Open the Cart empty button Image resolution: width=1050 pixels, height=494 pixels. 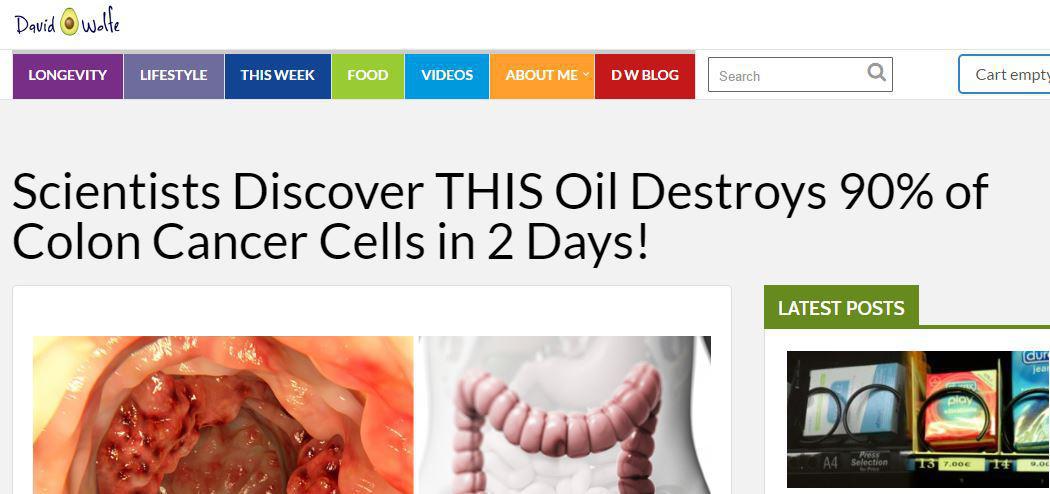(1004, 74)
